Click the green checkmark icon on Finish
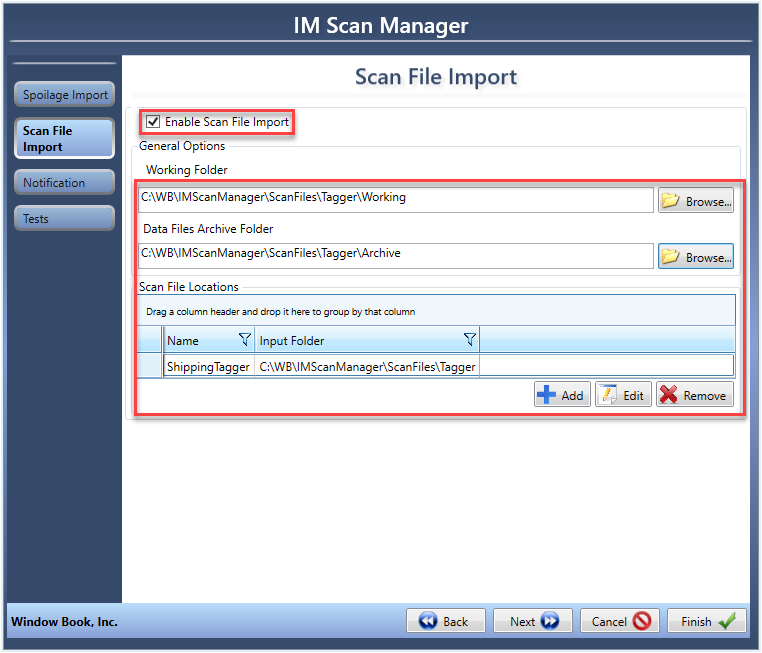The image size is (762, 653). point(727,621)
